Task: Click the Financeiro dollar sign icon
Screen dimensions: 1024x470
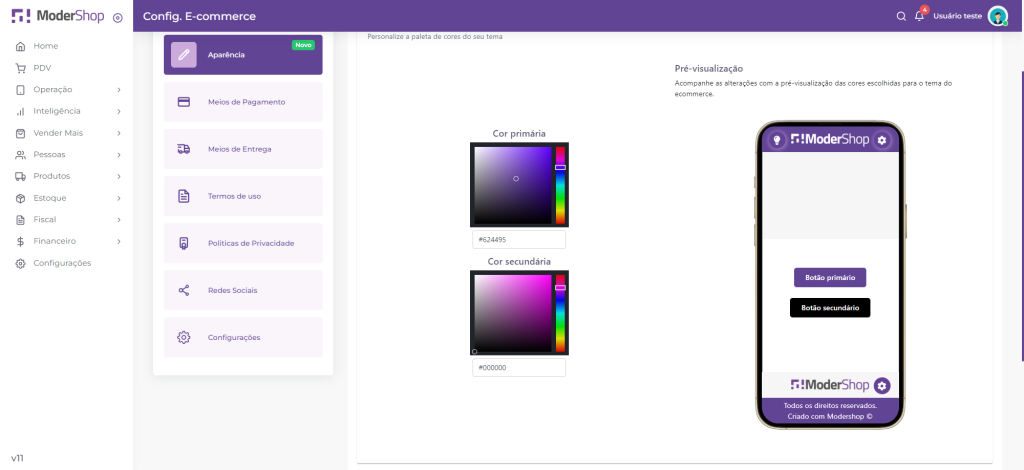Action: pos(20,242)
